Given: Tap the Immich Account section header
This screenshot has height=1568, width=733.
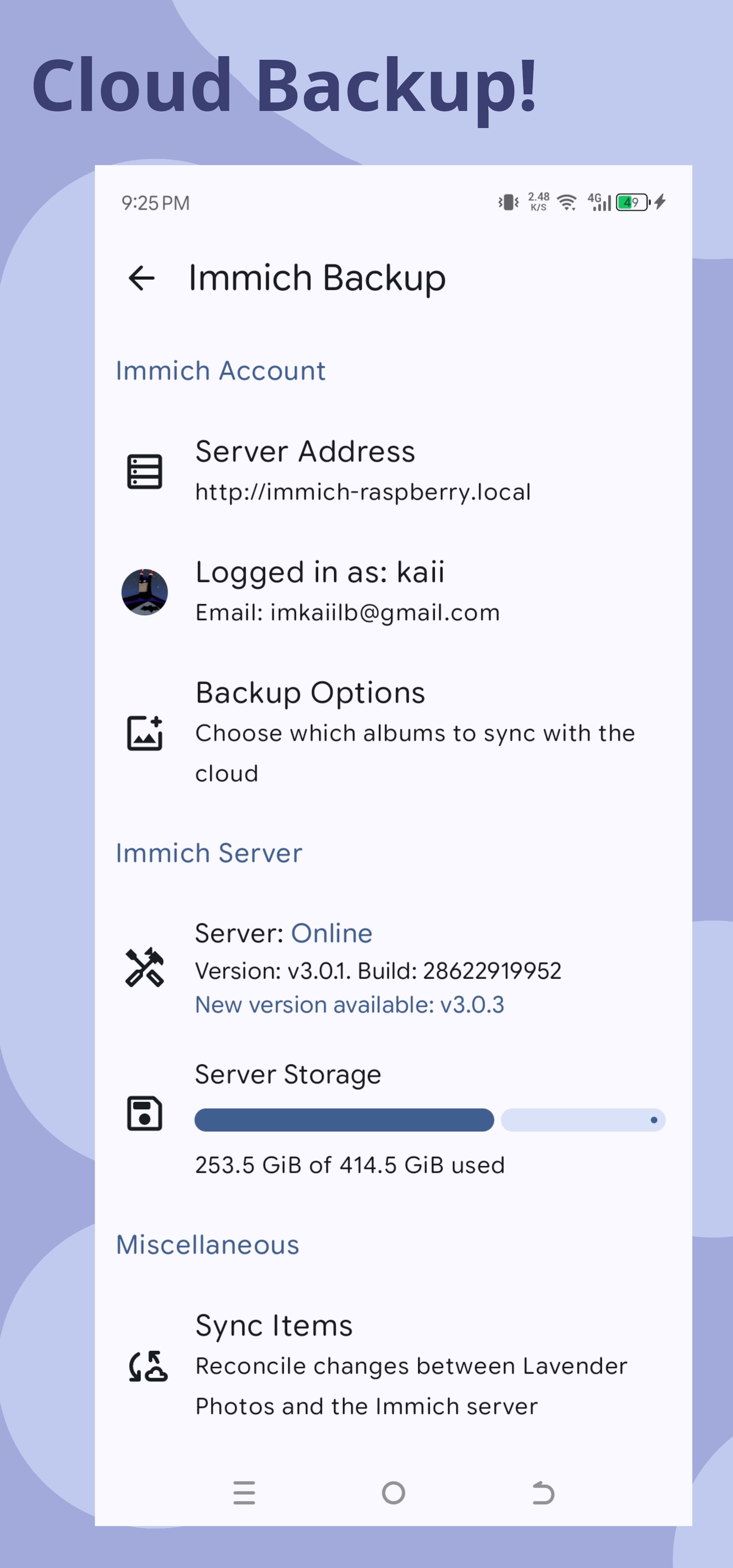Looking at the screenshot, I should pos(221,371).
